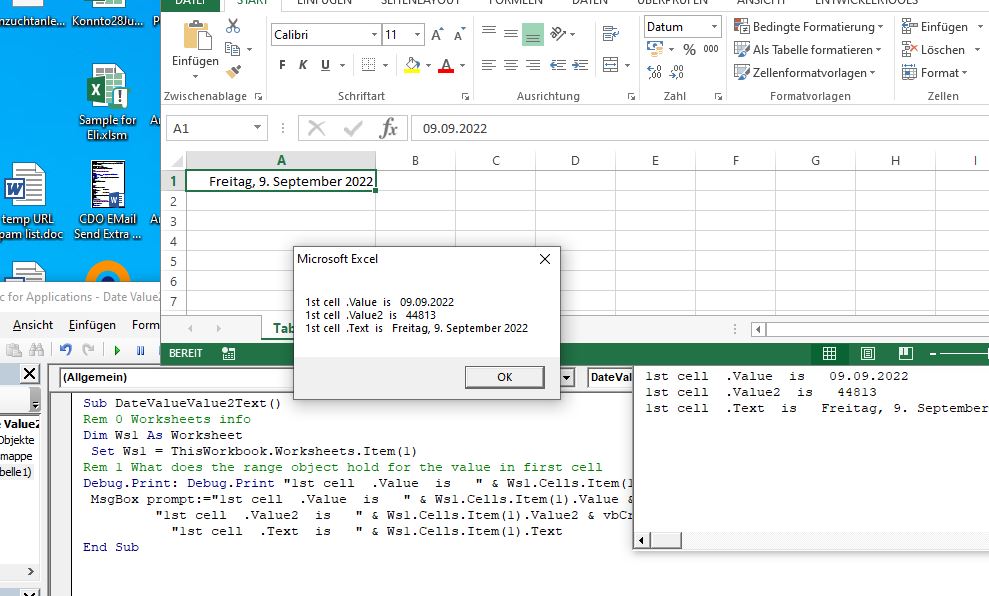Screen dimensions: 989x596
Task: Click the large Einfügen clipboard paste icon
Action: point(197,35)
